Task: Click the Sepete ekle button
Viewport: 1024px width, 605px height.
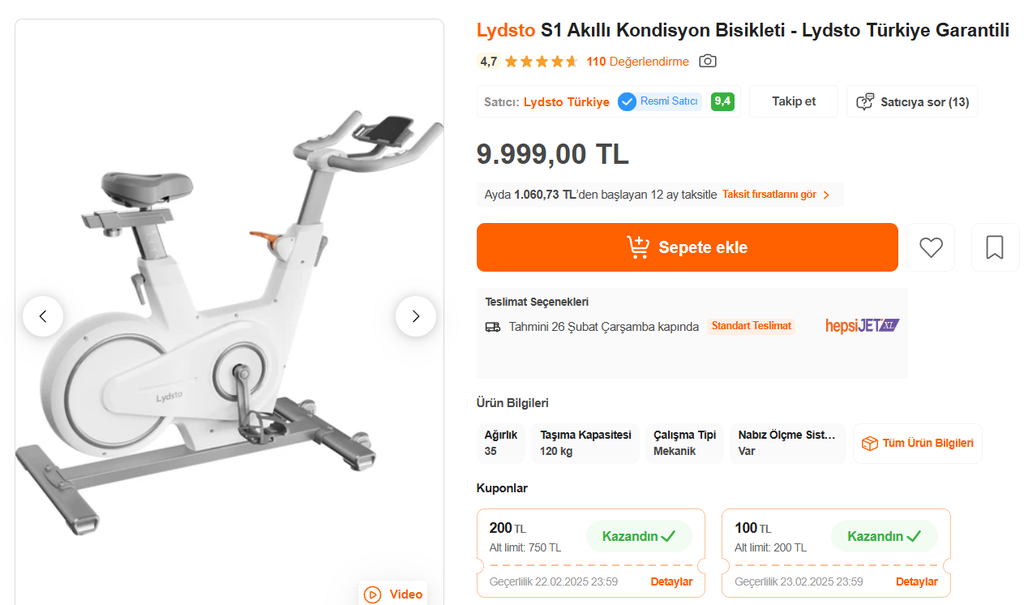Action: (687, 247)
